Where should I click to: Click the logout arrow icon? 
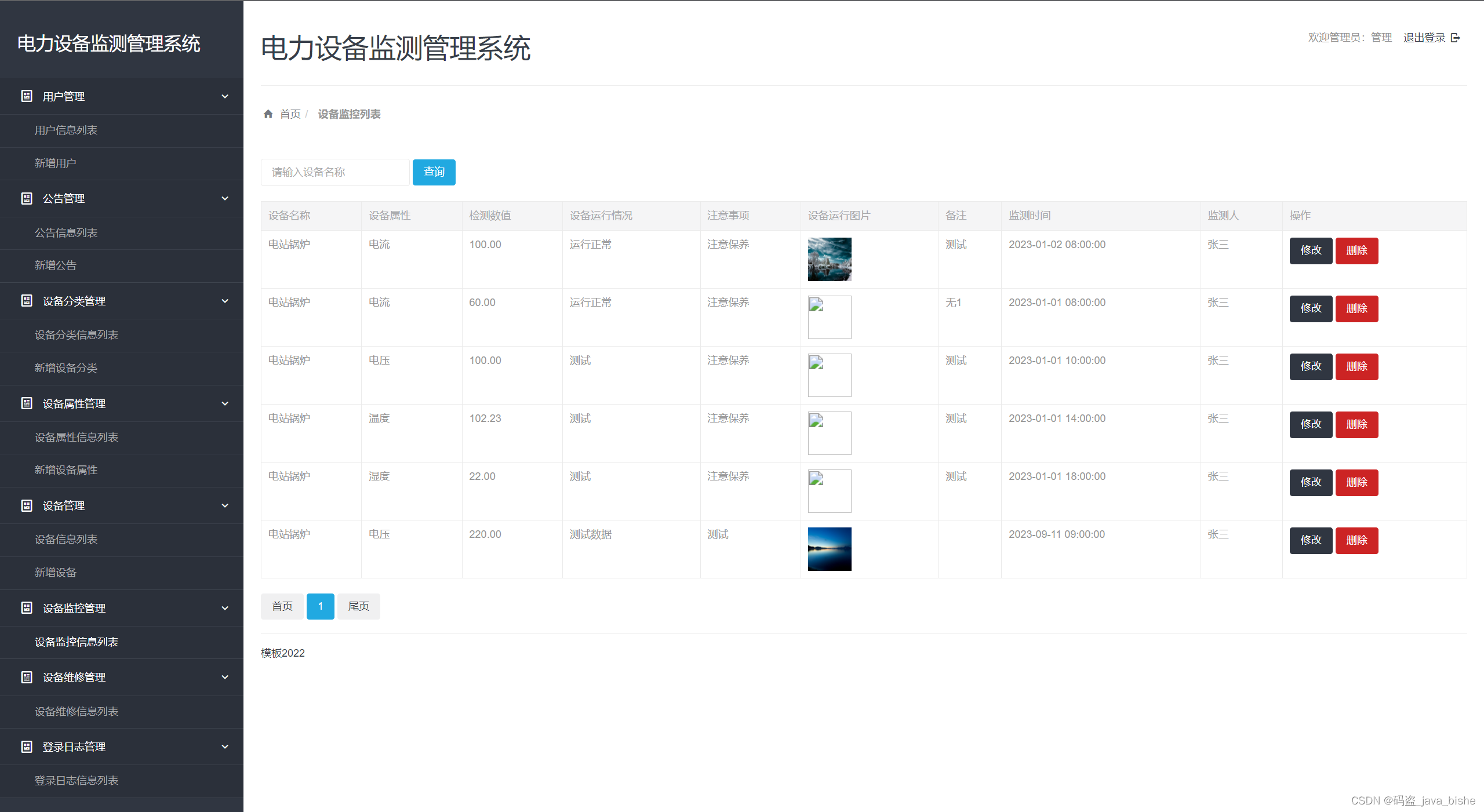point(1455,38)
